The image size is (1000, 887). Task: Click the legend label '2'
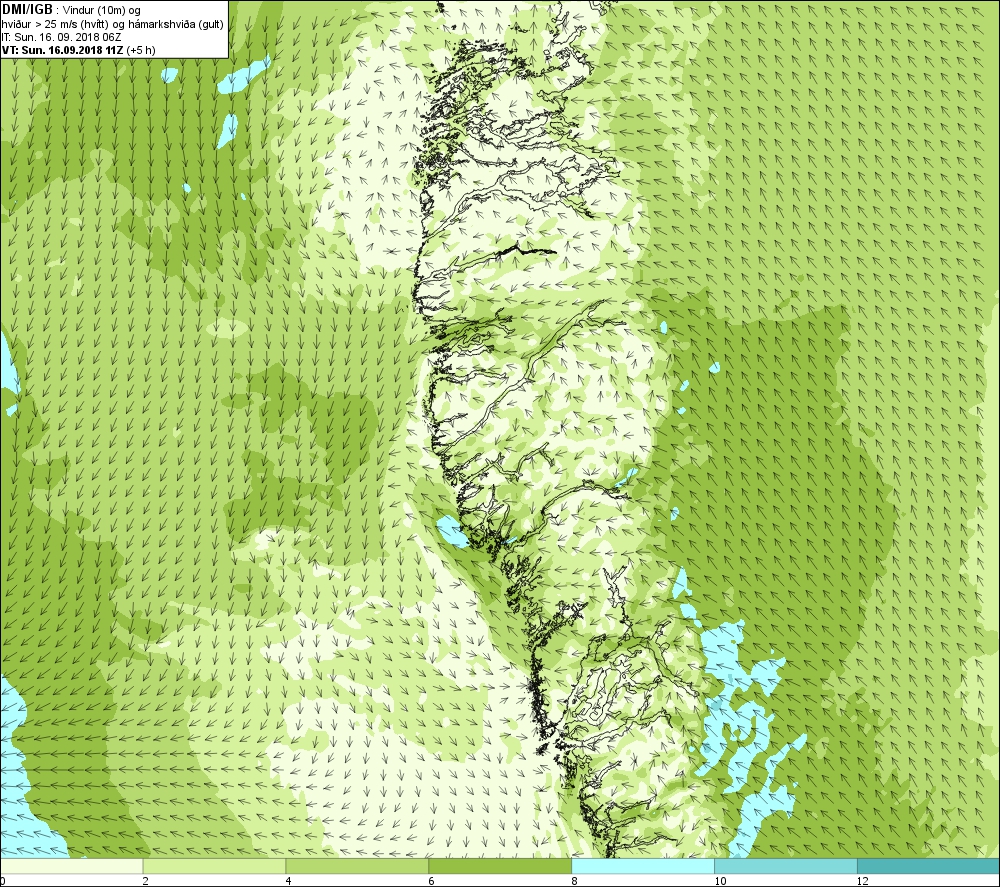[x=145, y=881]
